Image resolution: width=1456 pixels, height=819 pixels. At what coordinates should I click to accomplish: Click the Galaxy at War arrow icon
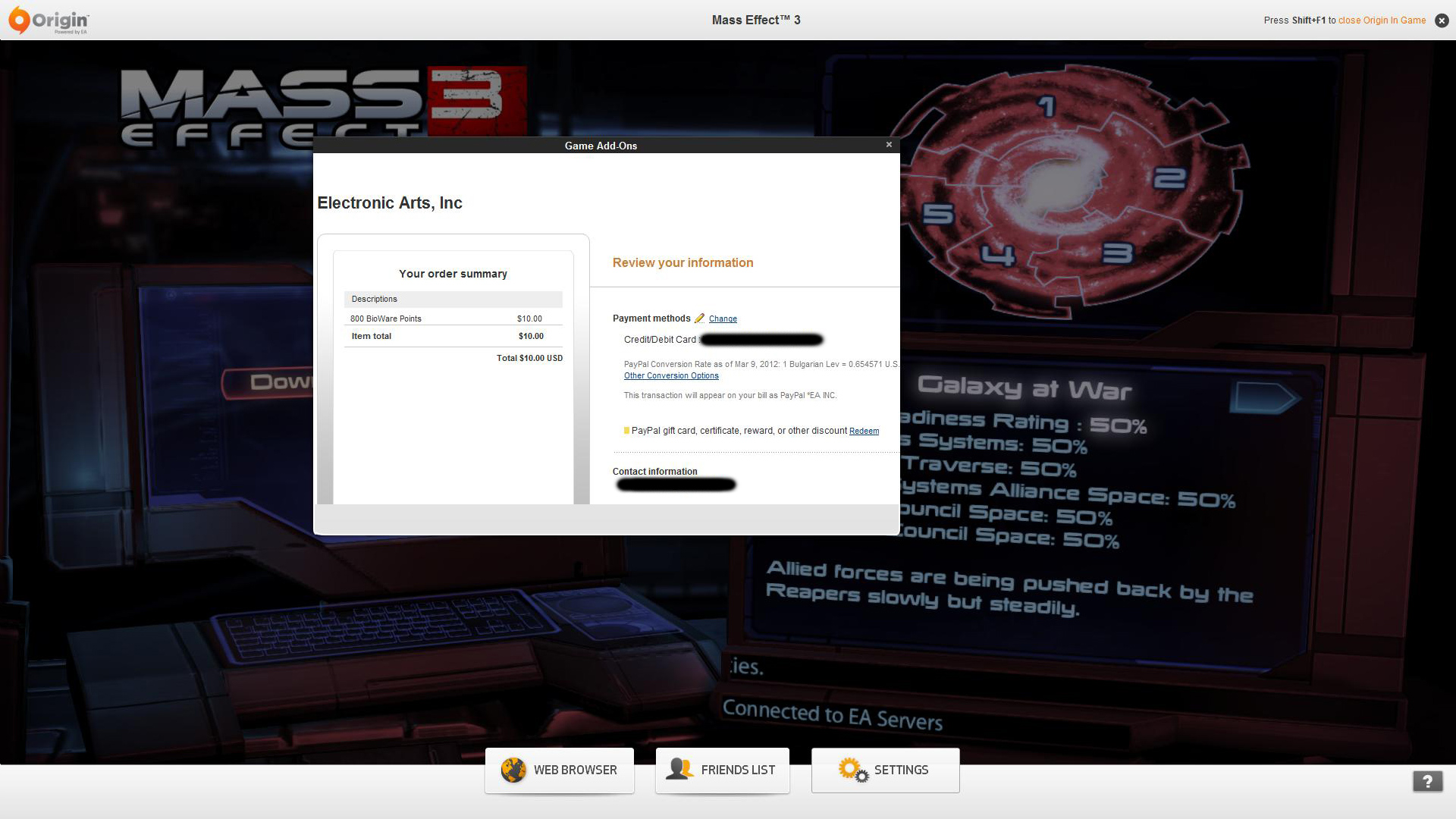[x=1263, y=397]
